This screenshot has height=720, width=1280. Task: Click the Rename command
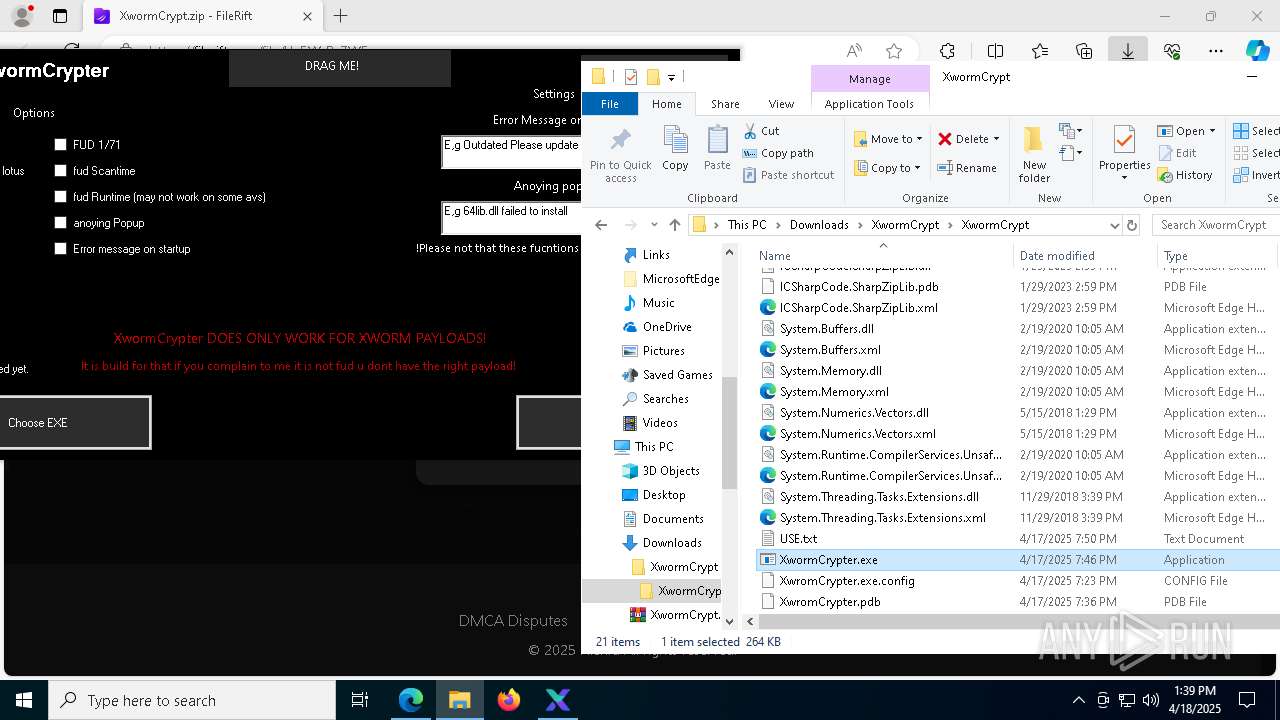(967, 168)
